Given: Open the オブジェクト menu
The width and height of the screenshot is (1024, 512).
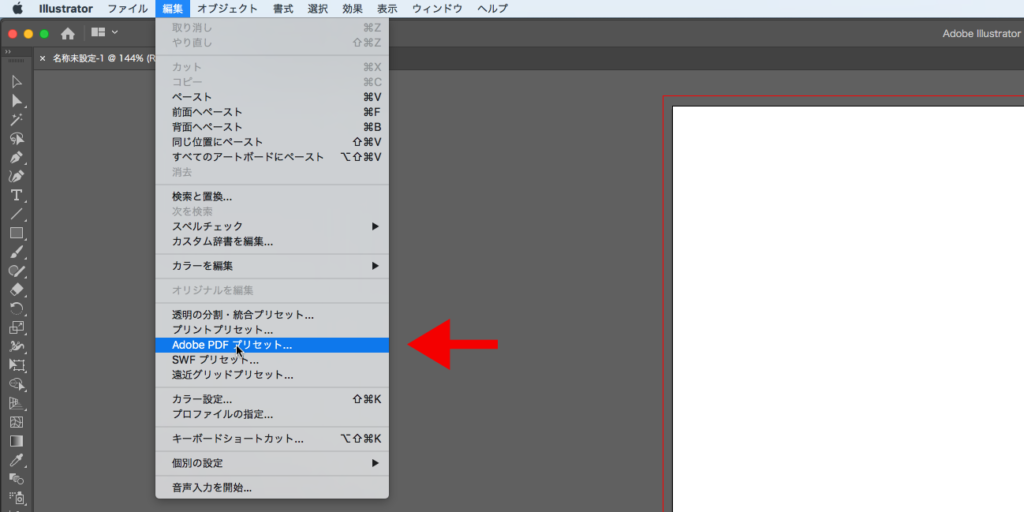Looking at the screenshot, I should [x=227, y=8].
